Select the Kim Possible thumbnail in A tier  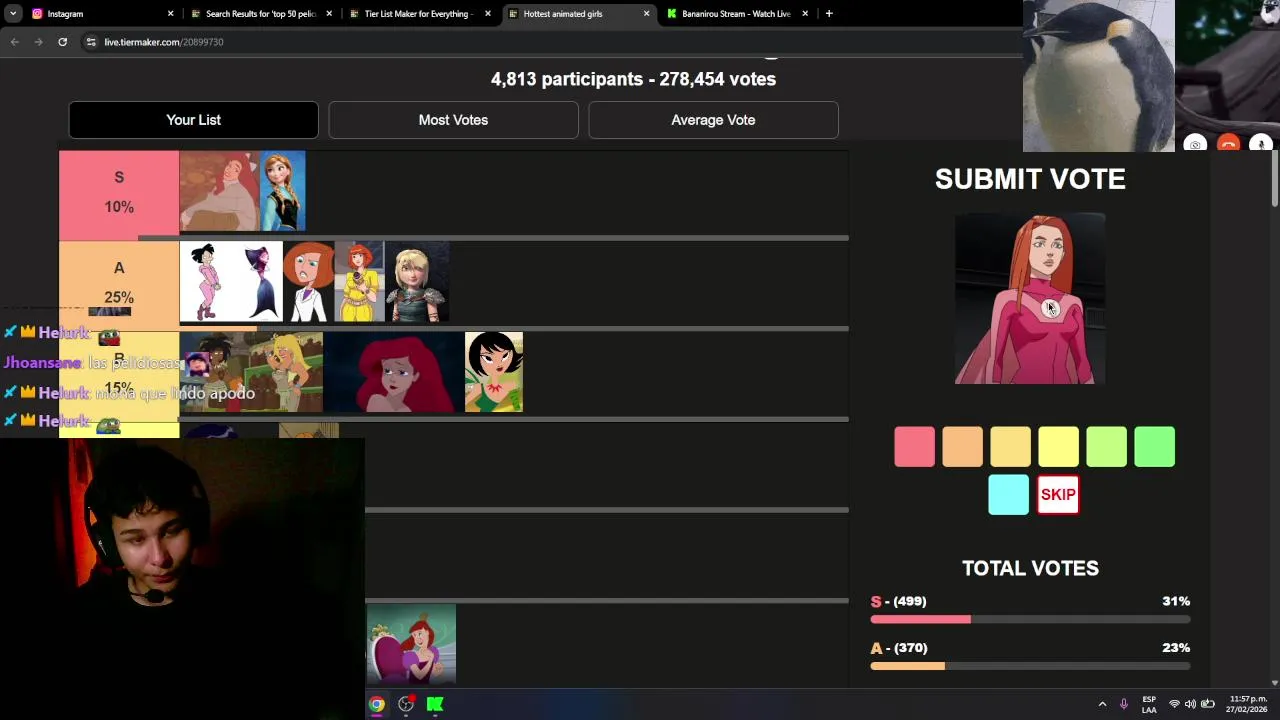point(308,281)
